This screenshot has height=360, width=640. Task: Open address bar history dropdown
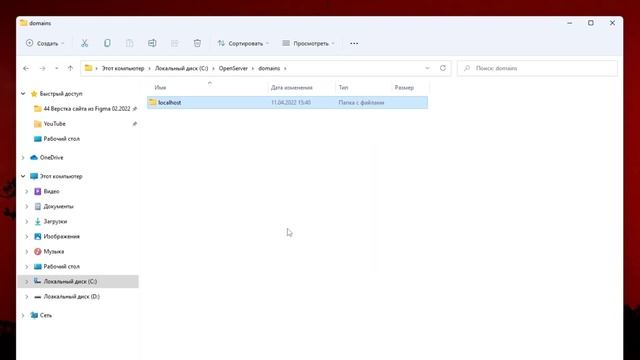point(427,68)
